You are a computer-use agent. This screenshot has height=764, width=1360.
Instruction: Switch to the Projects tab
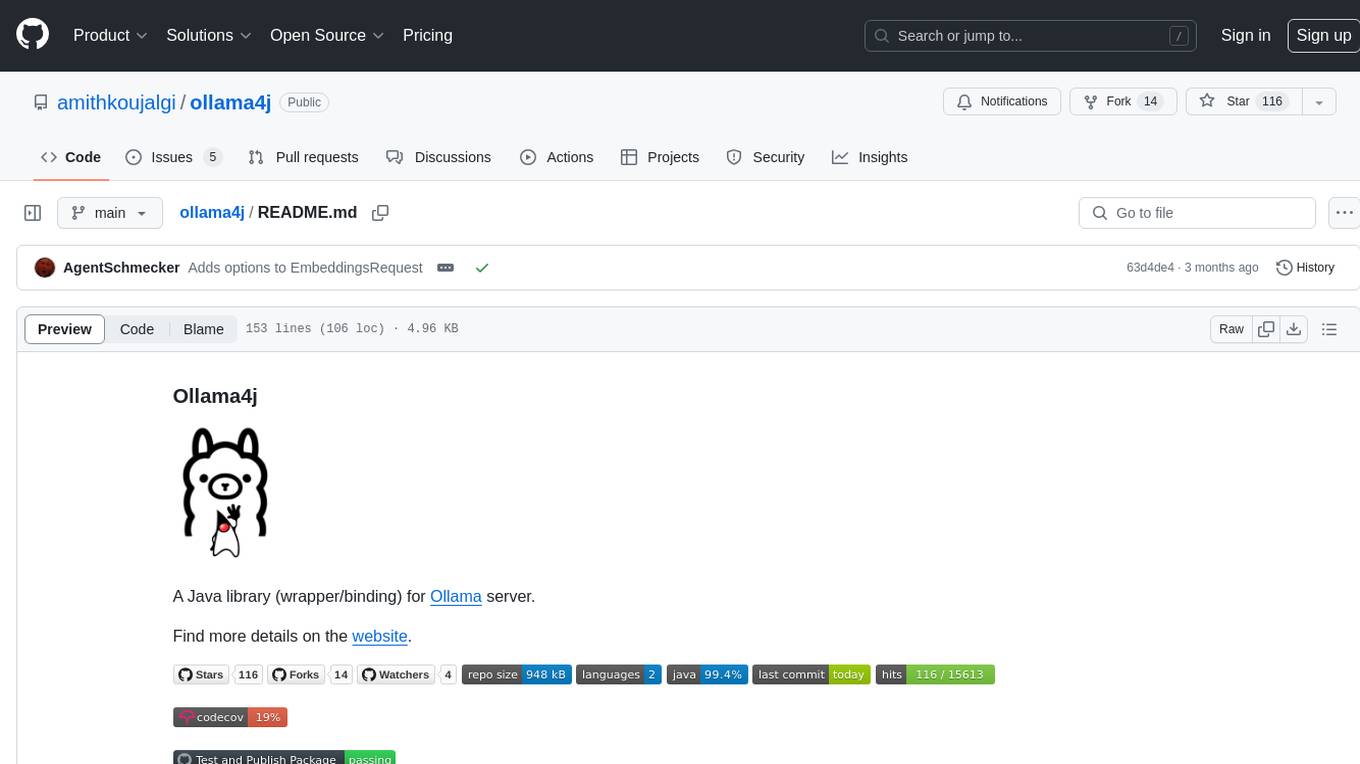(x=660, y=157)
